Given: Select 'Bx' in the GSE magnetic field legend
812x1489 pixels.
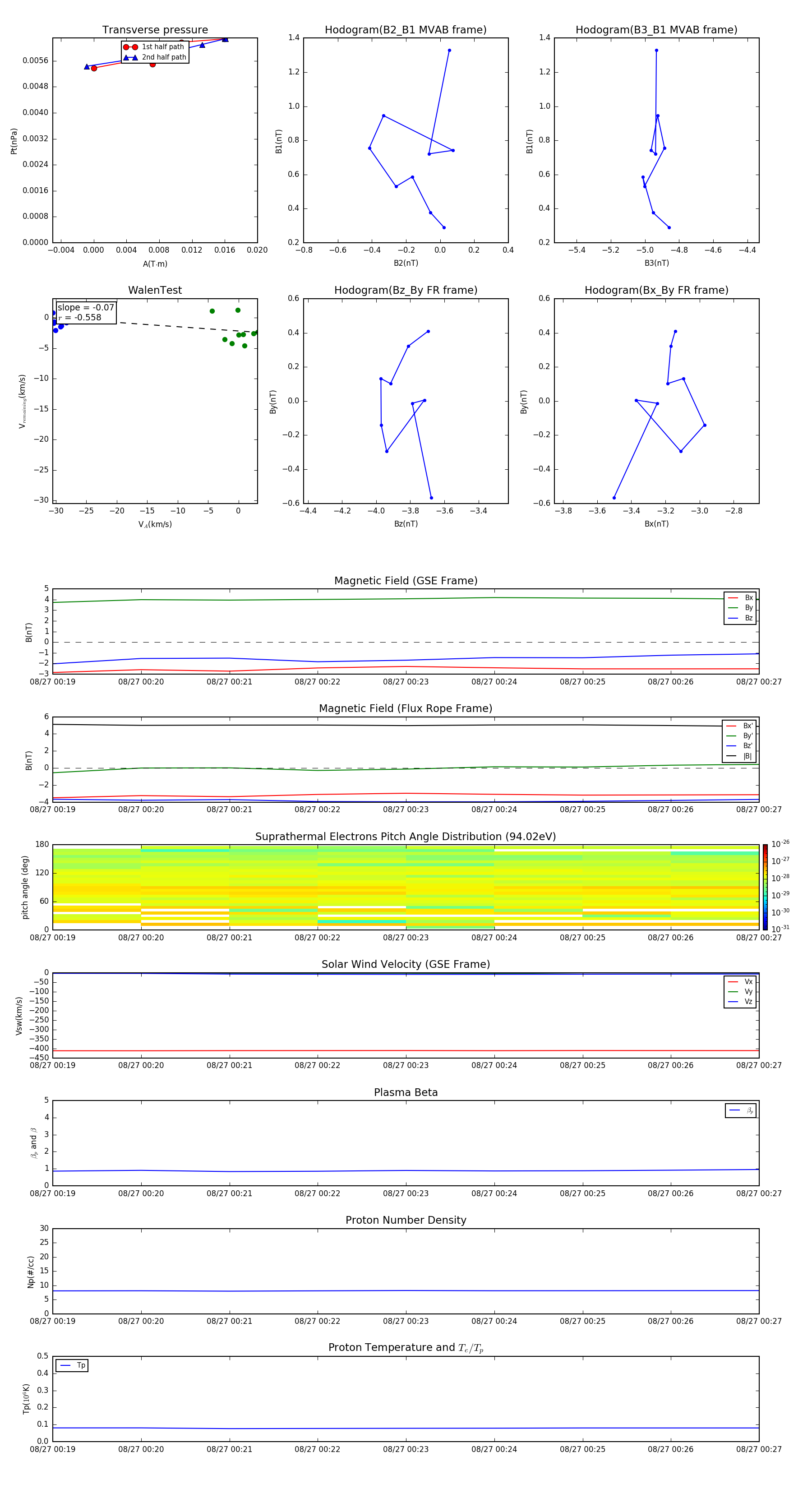Looking at the screenshot, I should [740, 598].
